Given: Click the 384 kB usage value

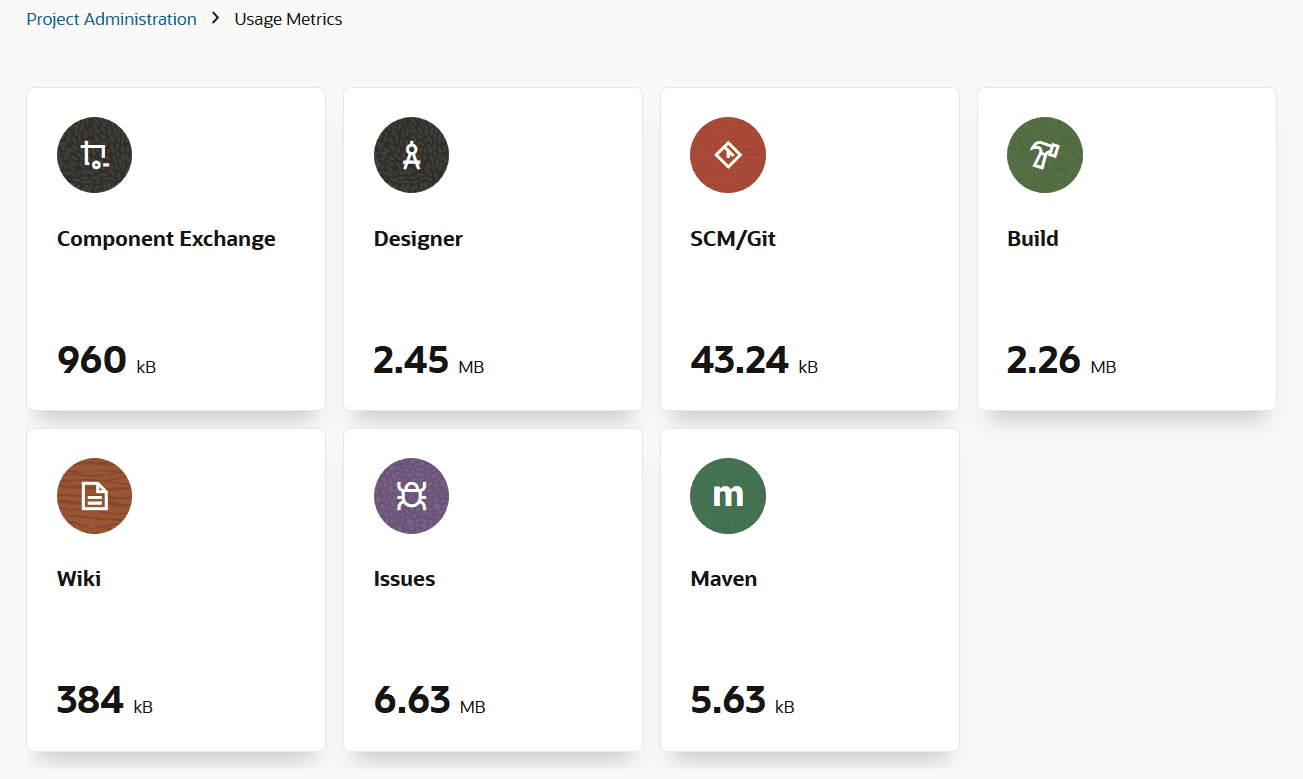Looking at the screenshot, I should tap(105, 700).
